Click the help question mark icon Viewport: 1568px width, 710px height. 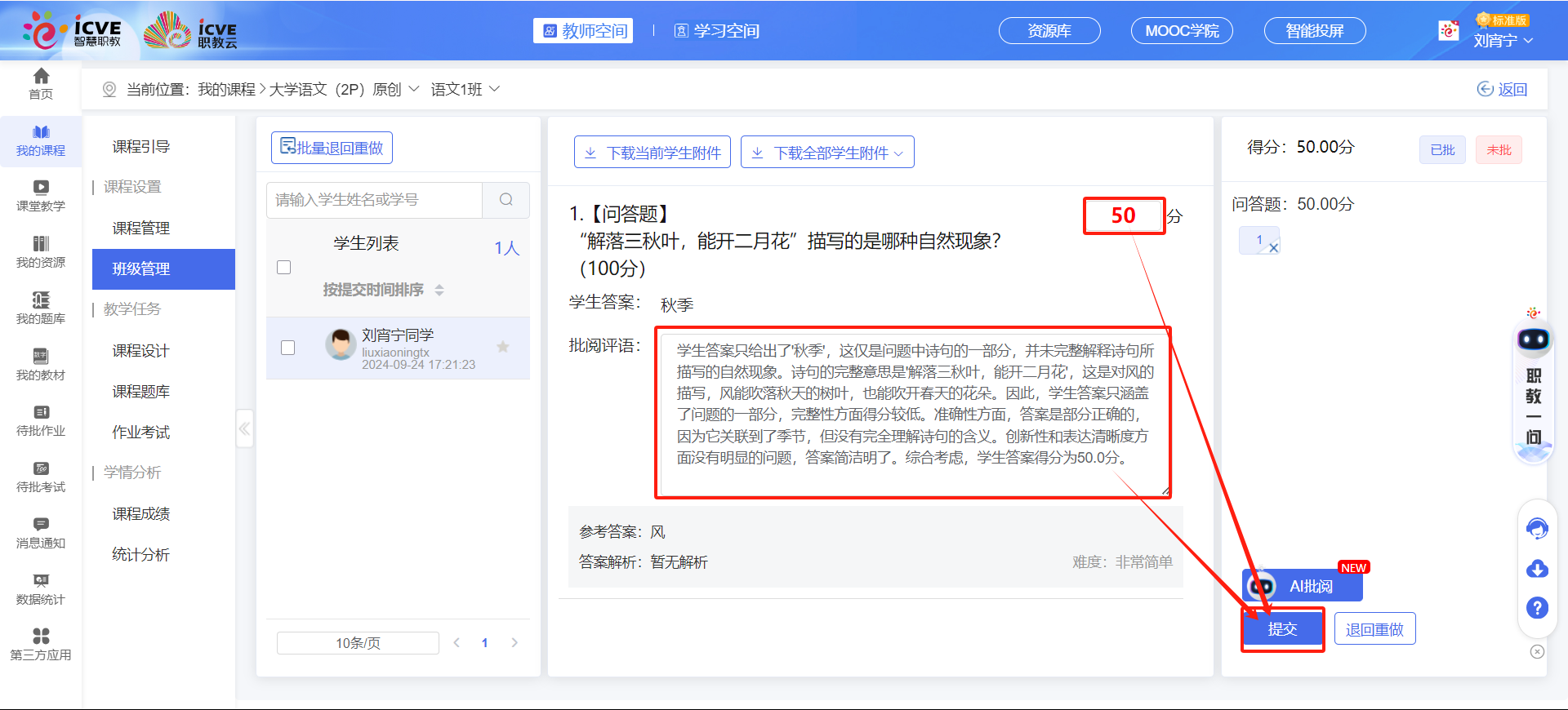(x=1537, y=607)
